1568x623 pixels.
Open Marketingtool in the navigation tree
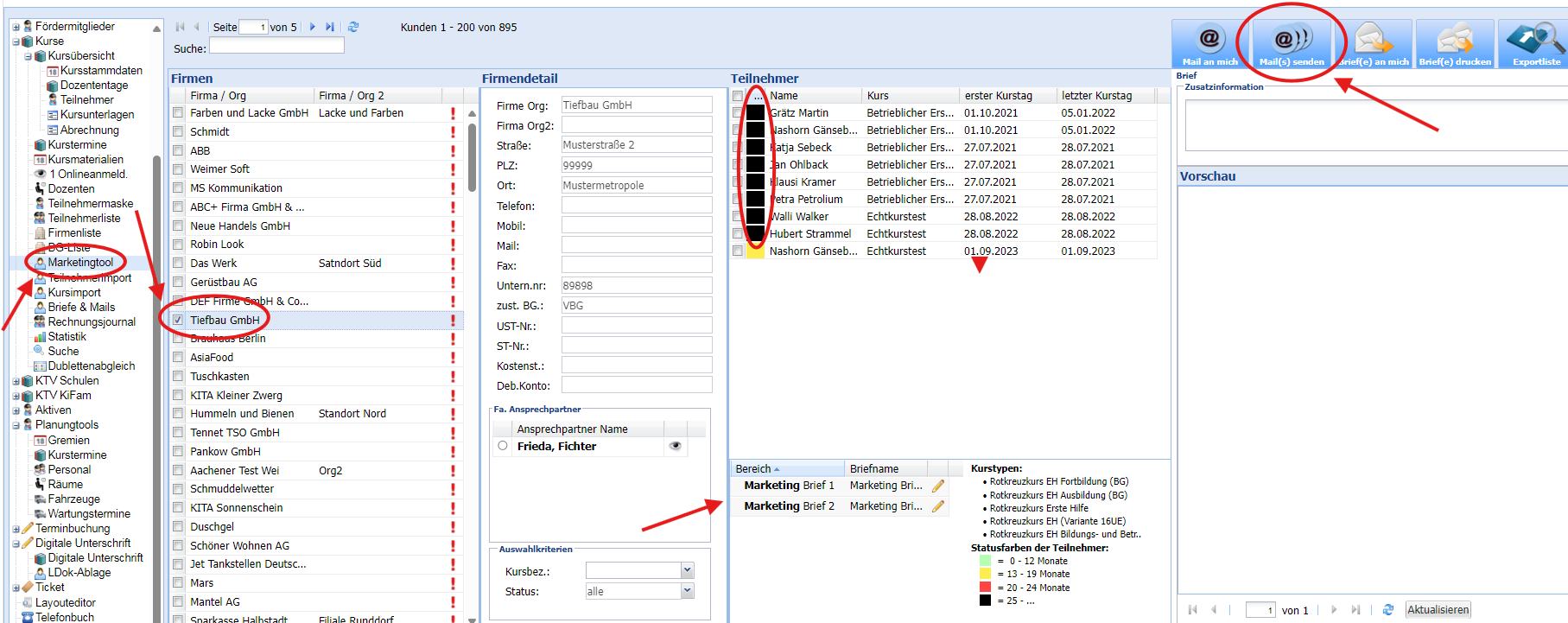tap(80, 263)
